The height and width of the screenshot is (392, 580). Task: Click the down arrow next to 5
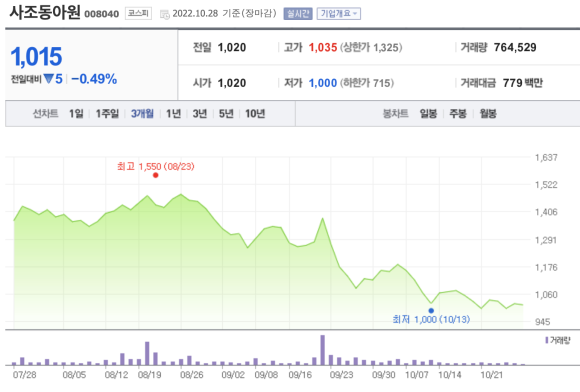[x=48, y=79]
